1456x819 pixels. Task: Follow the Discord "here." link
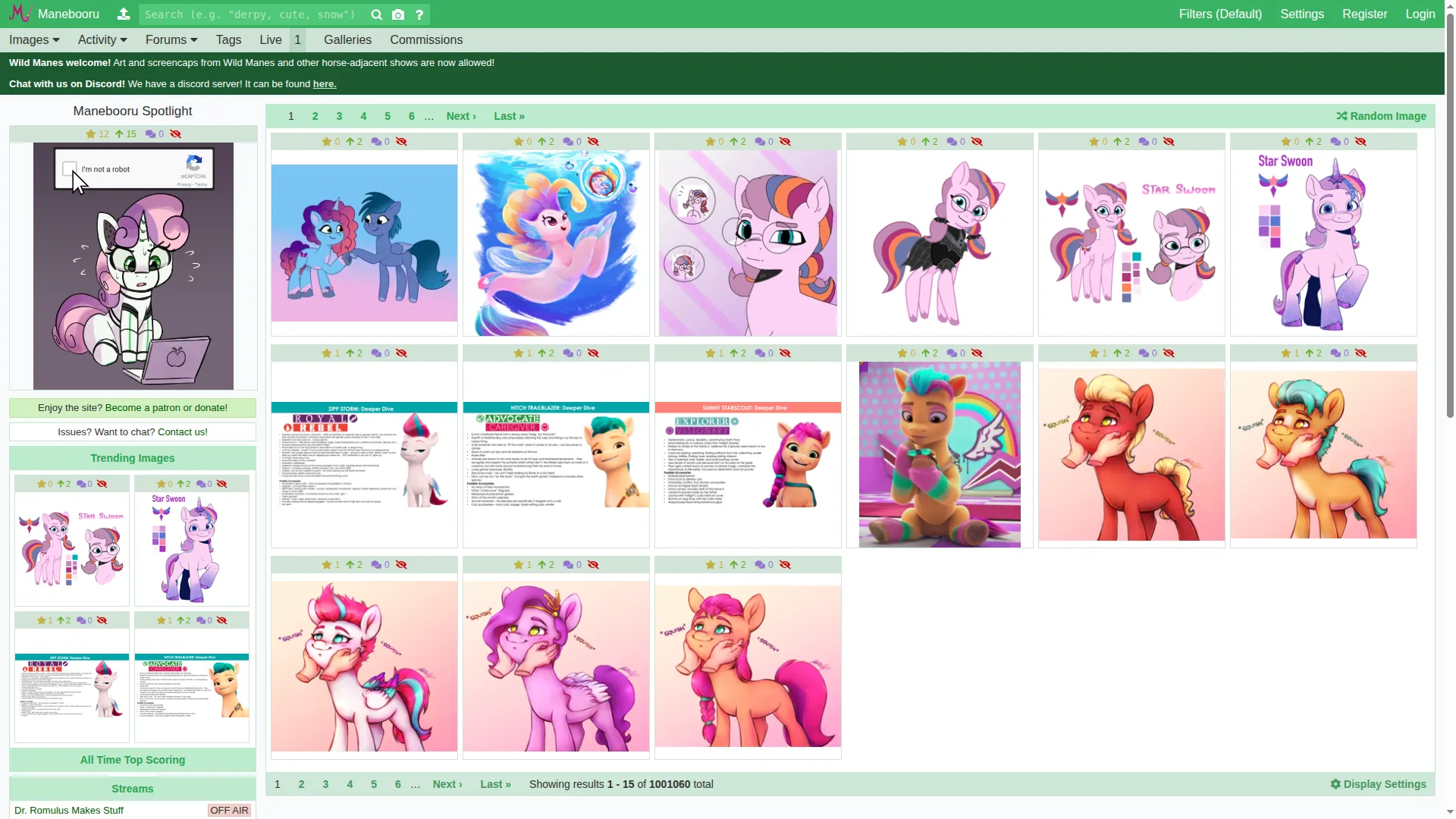point(325,84)
